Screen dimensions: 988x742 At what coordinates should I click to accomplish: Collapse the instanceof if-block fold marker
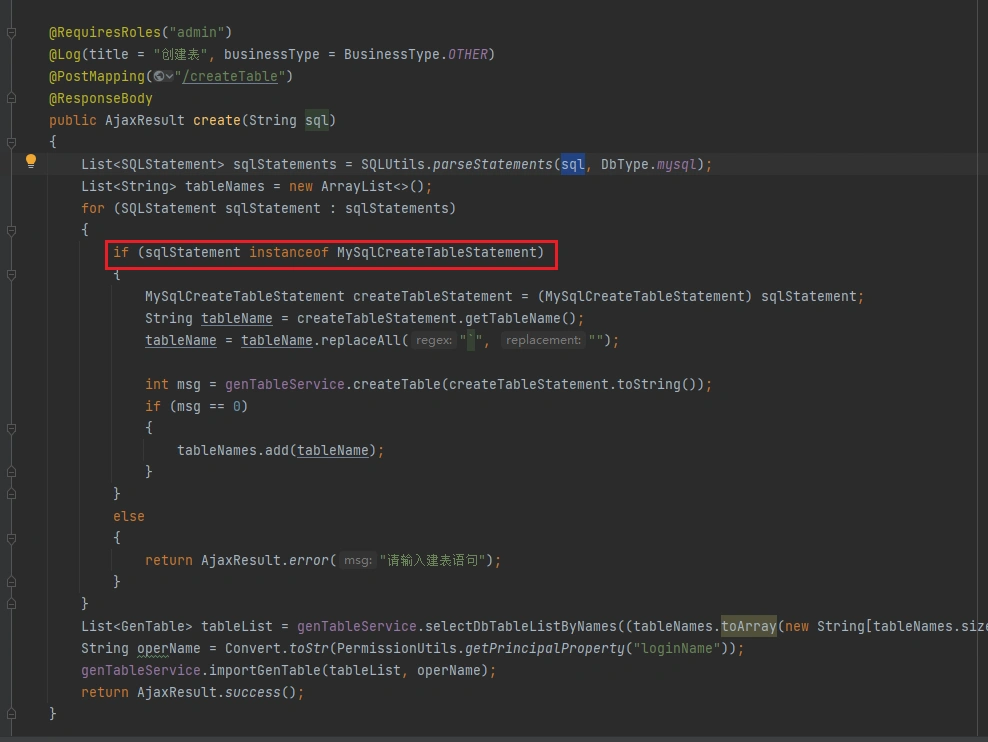point(11,274)
